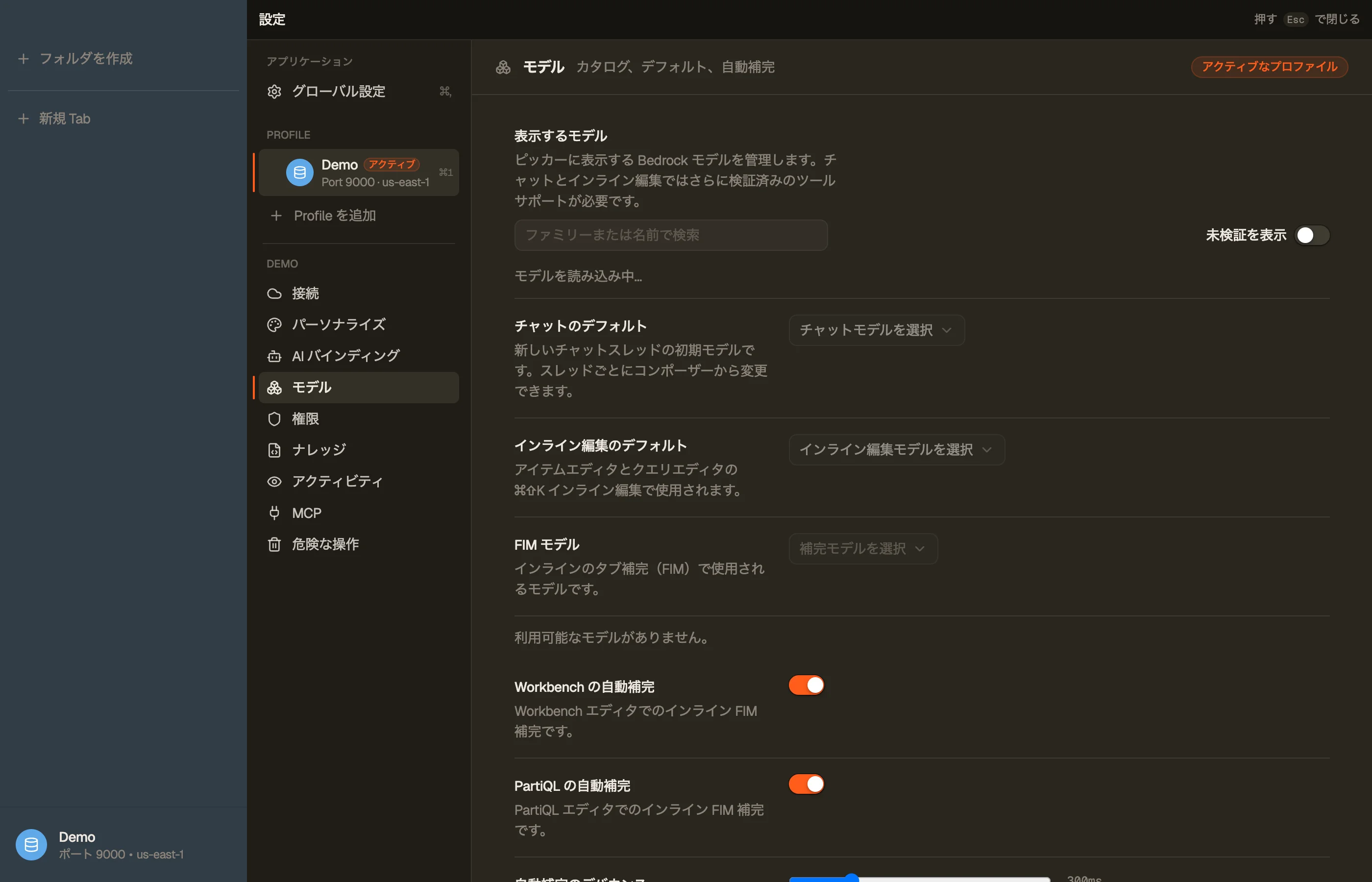Open the 危険な操作 settings section
The width and height of the screenshot is (1372, 882).
click(x=359, y=544)
